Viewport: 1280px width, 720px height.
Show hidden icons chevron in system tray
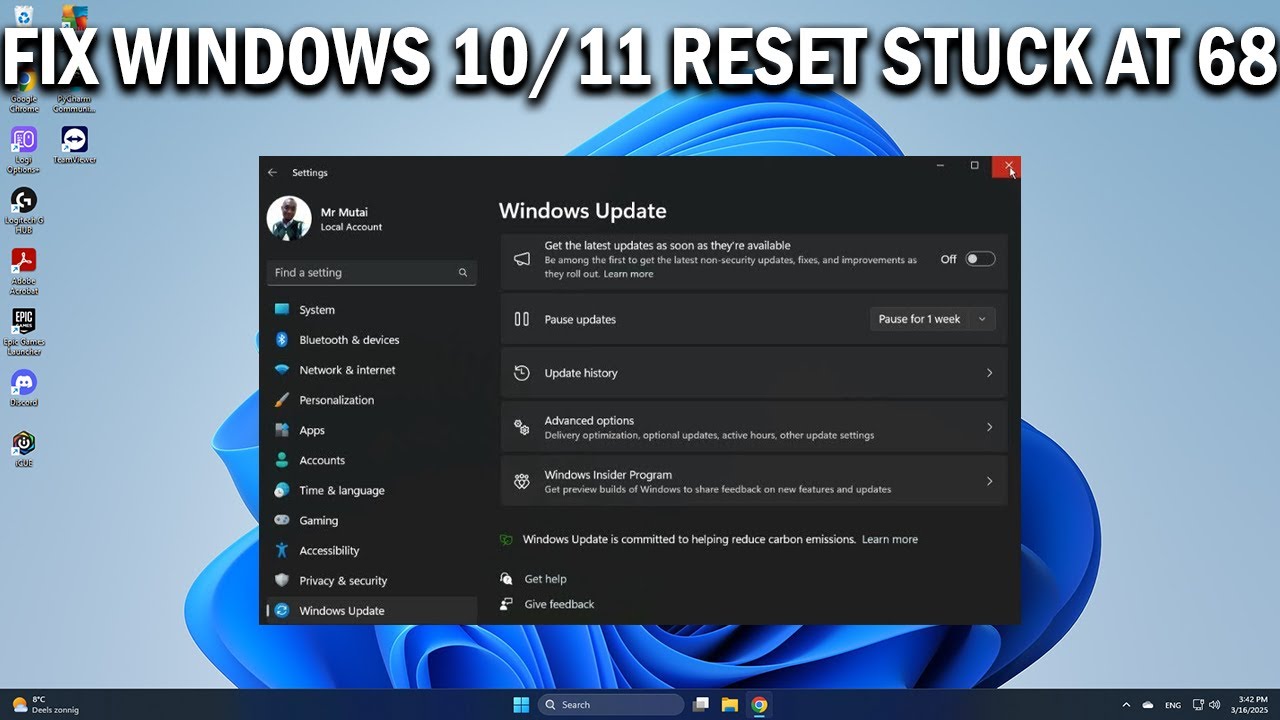coord(1126,705)
